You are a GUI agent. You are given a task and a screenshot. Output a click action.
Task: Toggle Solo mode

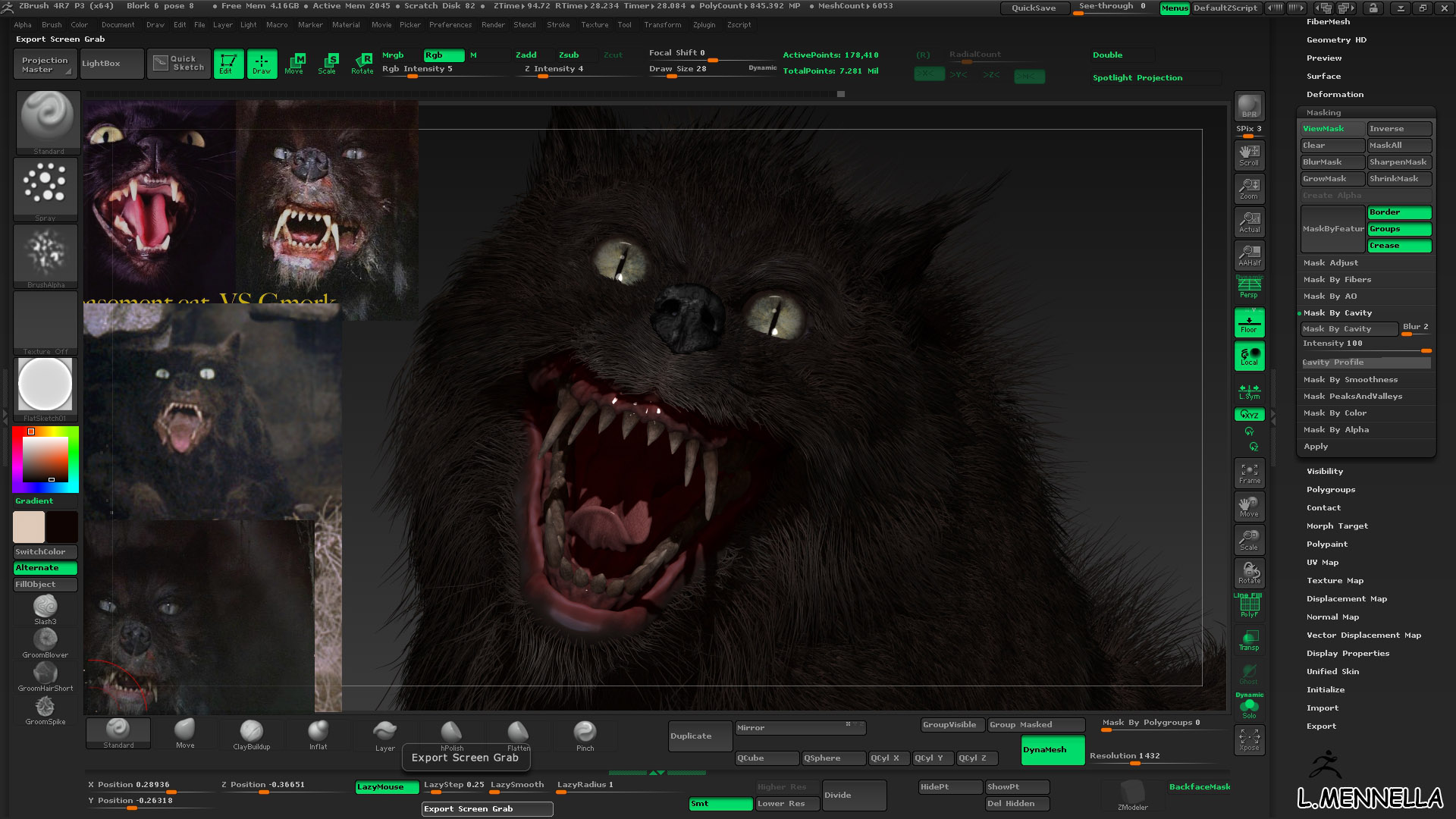[1249, 707]
